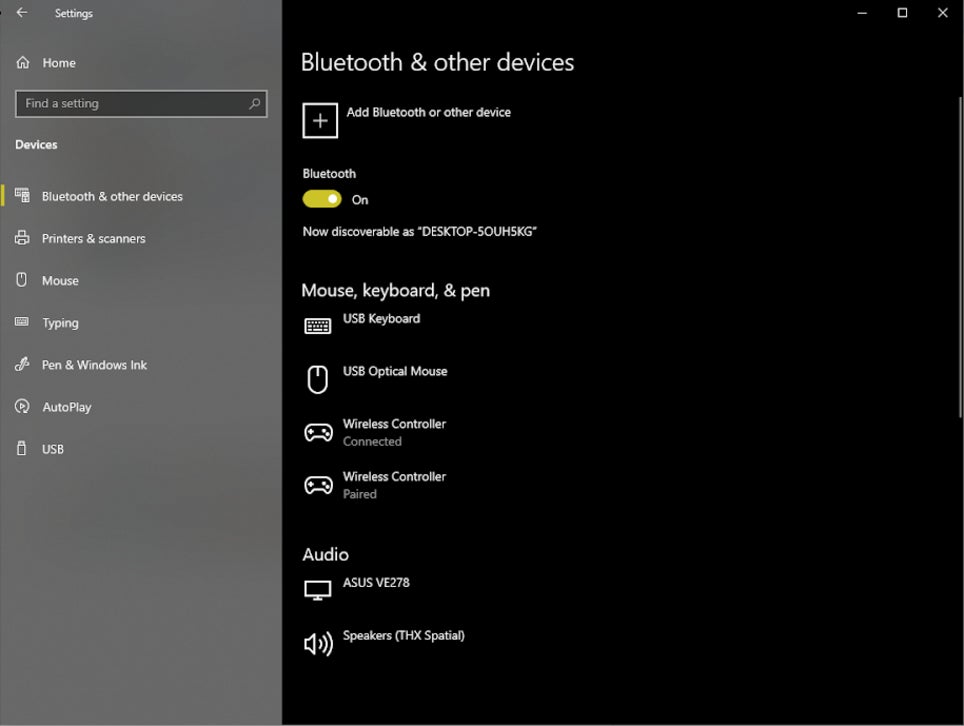This screenshot has height=726, width=964.
Task: Click the USB sidebar icon
Action: [x=22, y=448]
